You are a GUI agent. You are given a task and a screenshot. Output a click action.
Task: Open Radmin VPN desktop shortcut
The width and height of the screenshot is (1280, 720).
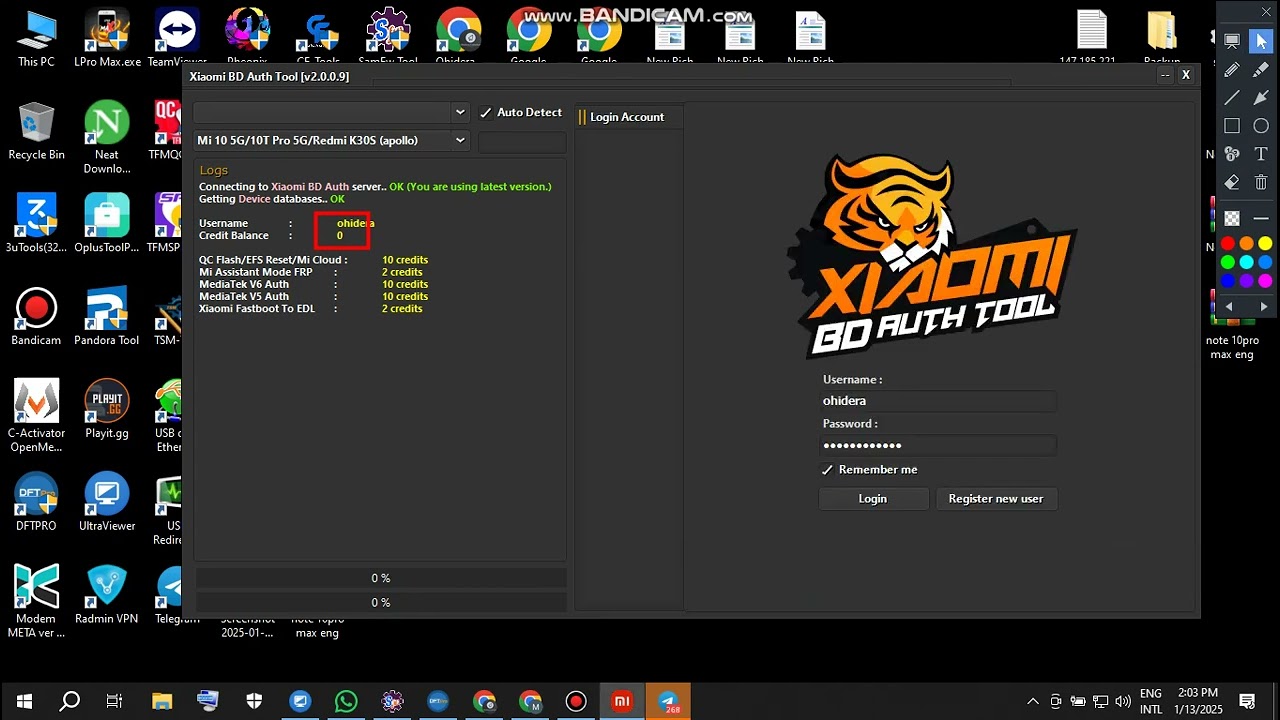point(107,594)
